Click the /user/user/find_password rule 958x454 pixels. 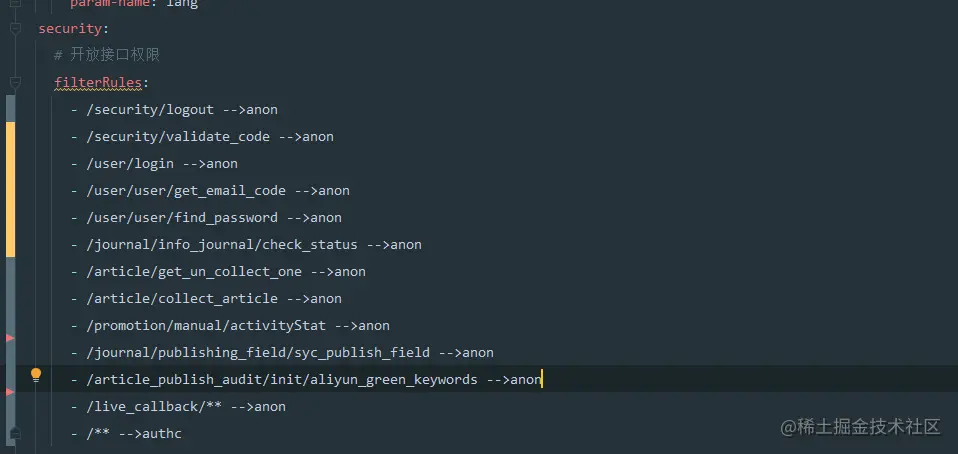pos(214,217)
